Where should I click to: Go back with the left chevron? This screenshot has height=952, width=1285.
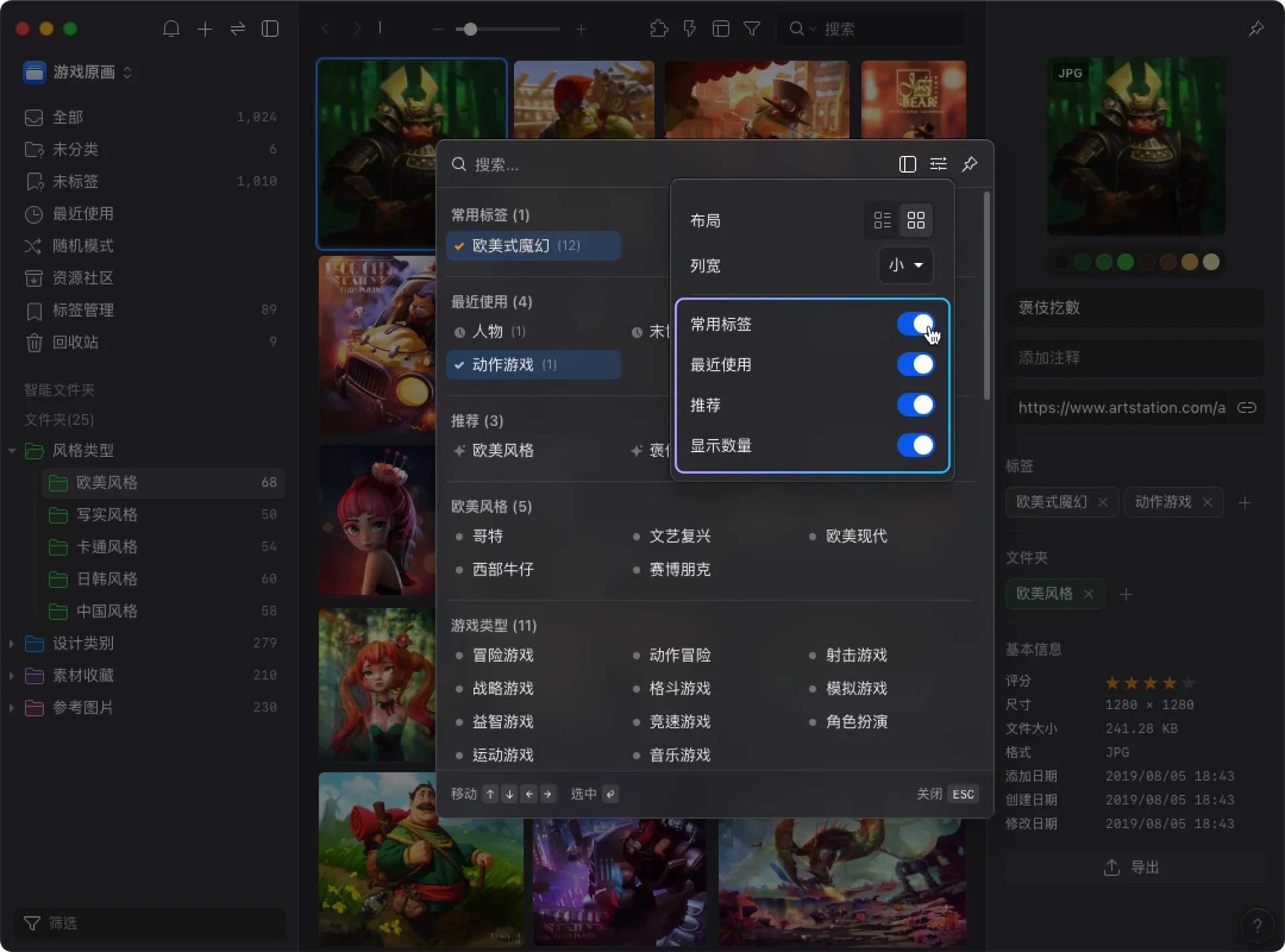pyautogui.click(x=326, y=29)
